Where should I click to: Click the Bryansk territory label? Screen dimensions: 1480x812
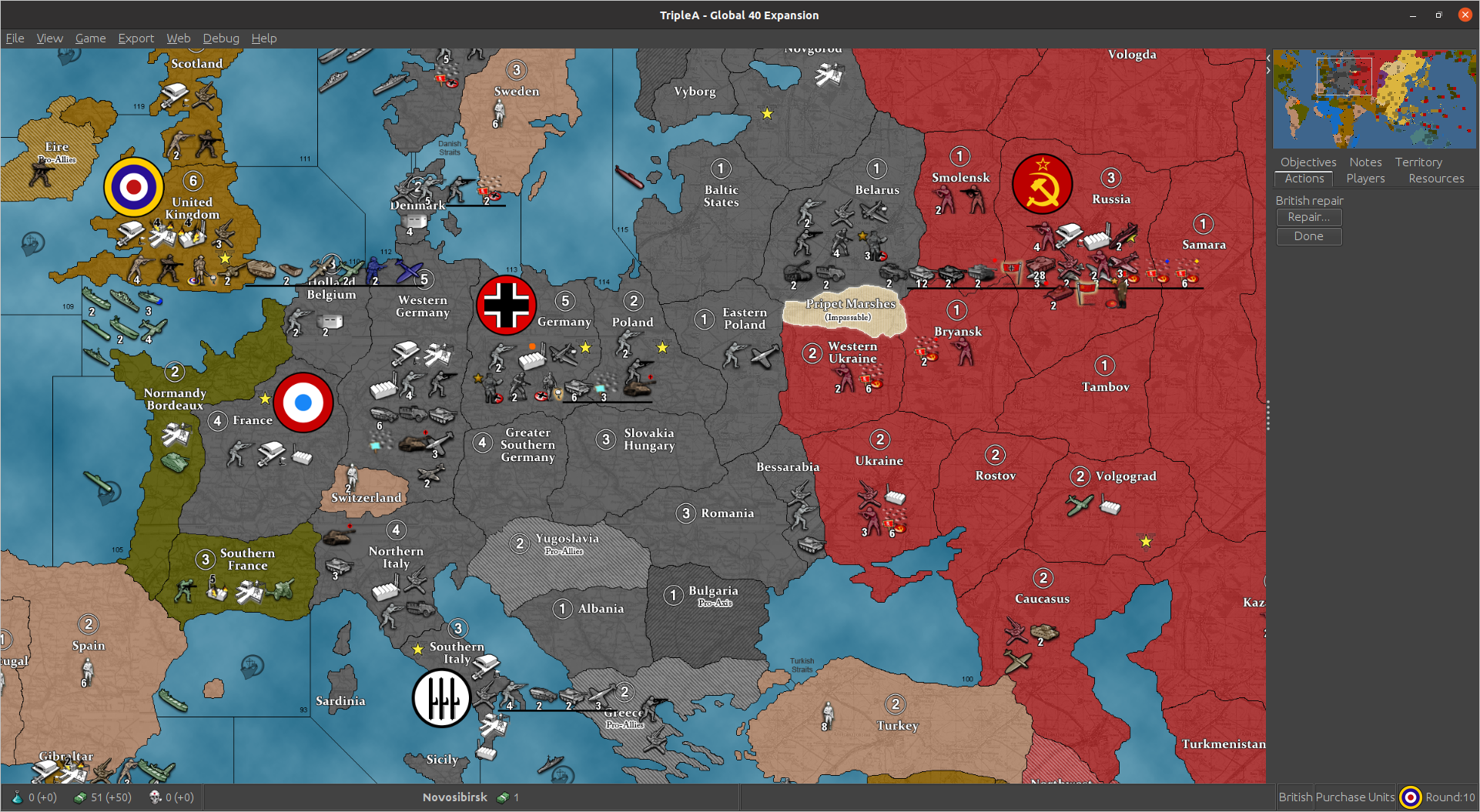click(x=958, y=331)
